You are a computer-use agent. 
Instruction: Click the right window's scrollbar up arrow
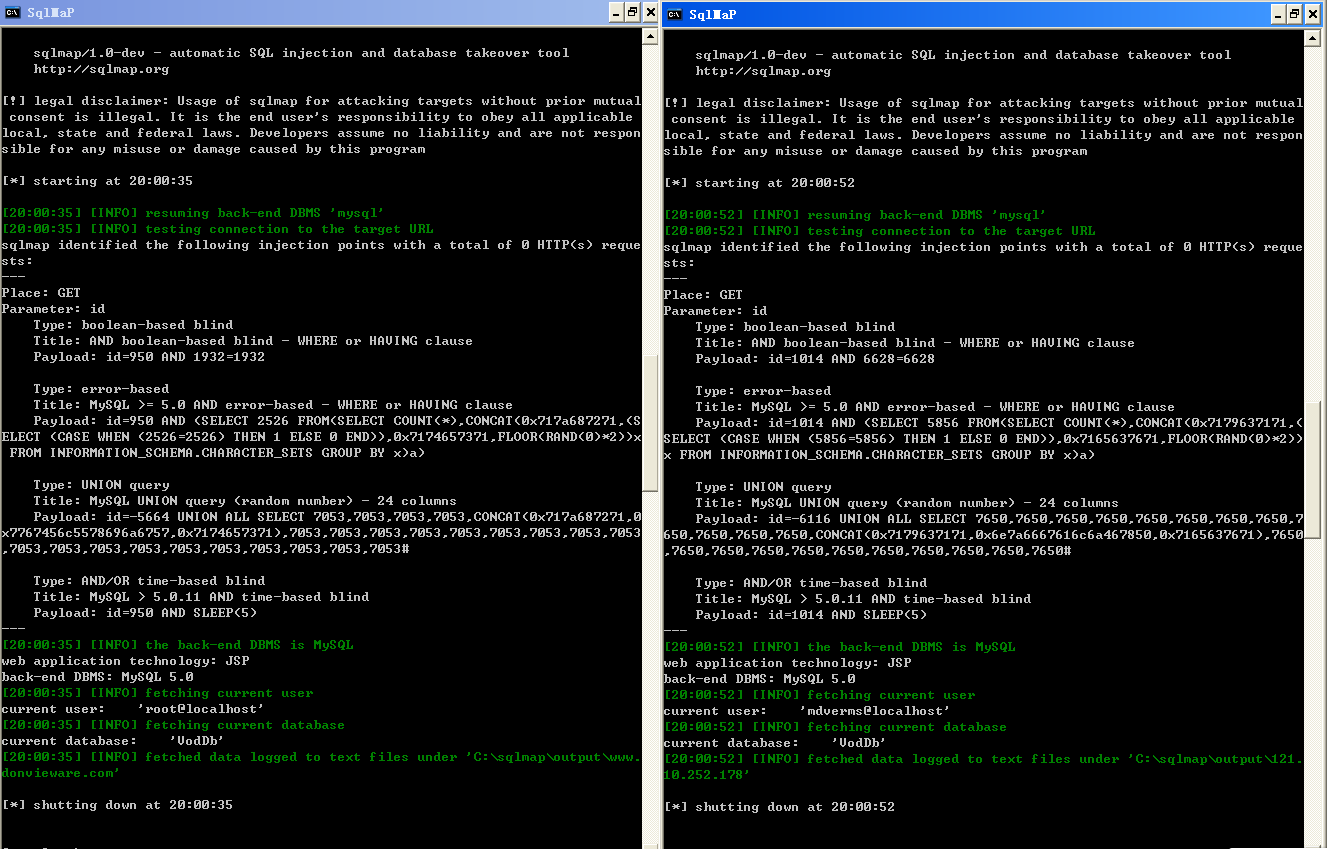[x=1312, y=38]
